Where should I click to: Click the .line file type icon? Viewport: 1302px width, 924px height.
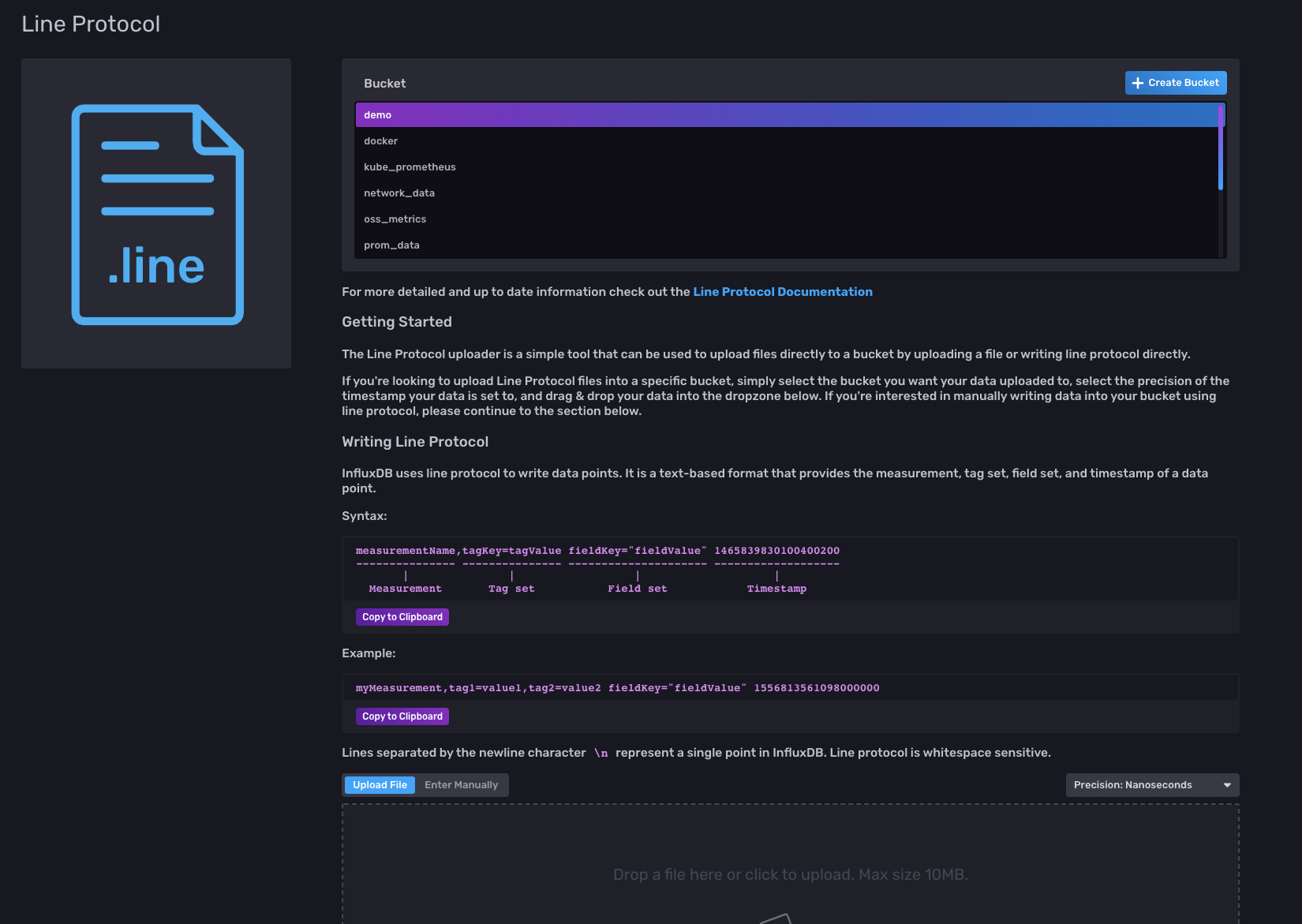pyautogui.click(x=155, y=214)
